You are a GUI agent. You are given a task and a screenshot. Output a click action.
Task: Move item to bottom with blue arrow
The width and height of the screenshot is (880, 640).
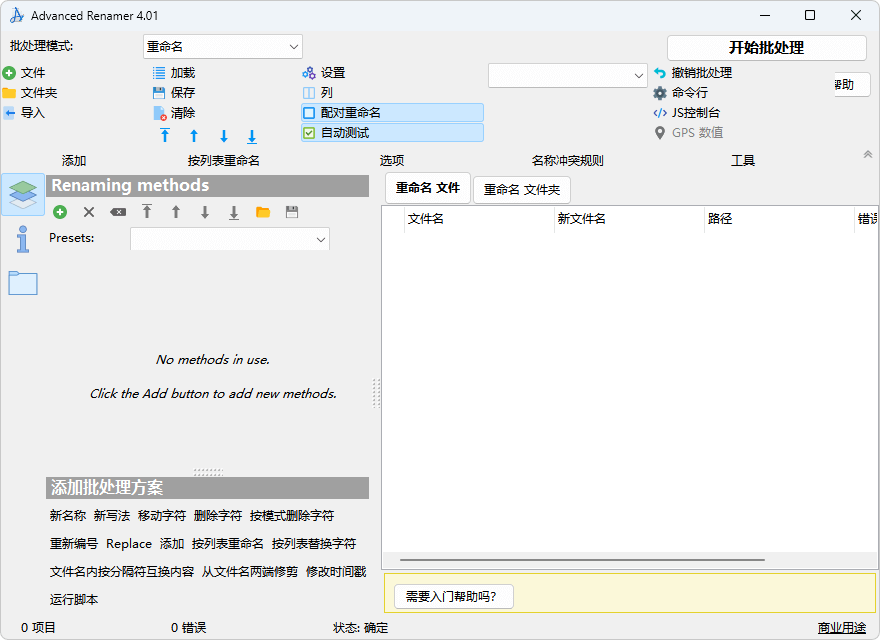click(252, 136)
